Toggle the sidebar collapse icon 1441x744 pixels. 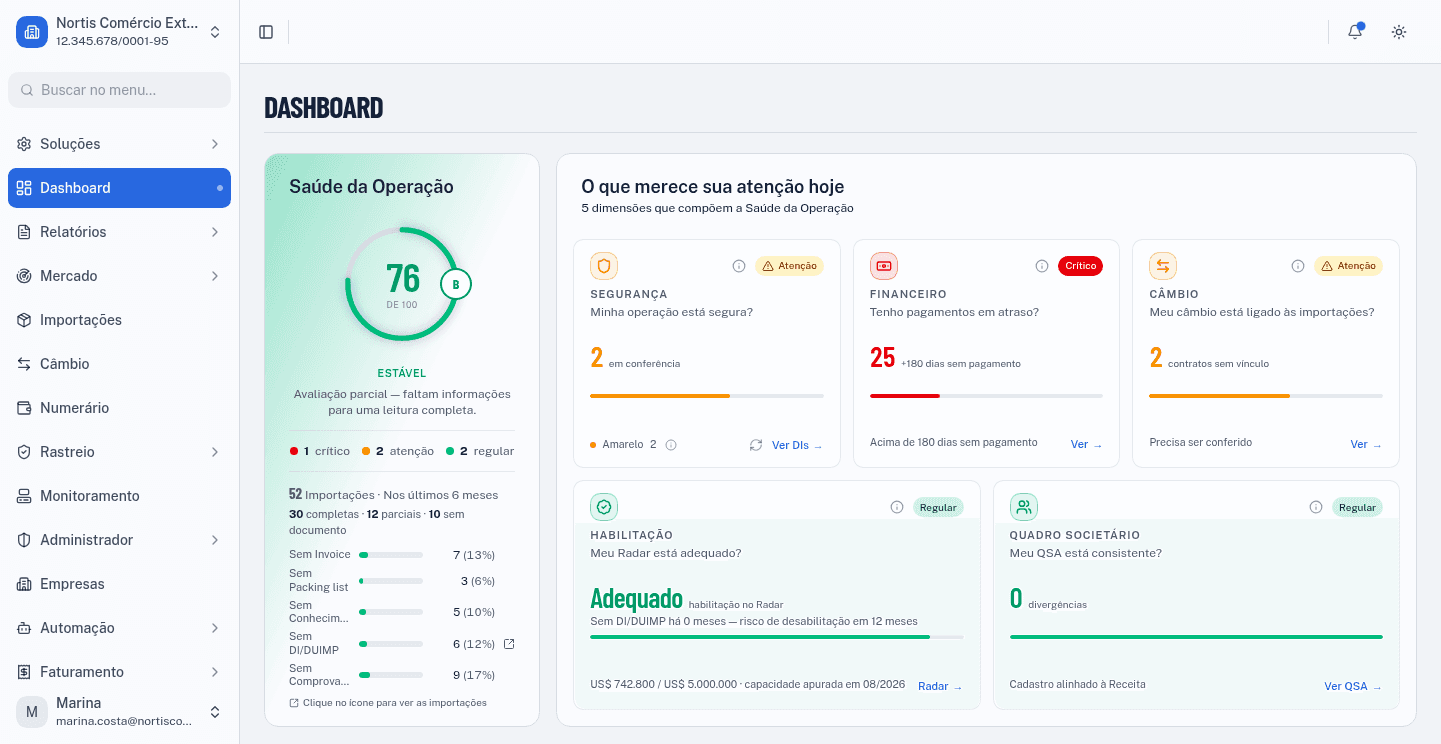pos(266,32)
